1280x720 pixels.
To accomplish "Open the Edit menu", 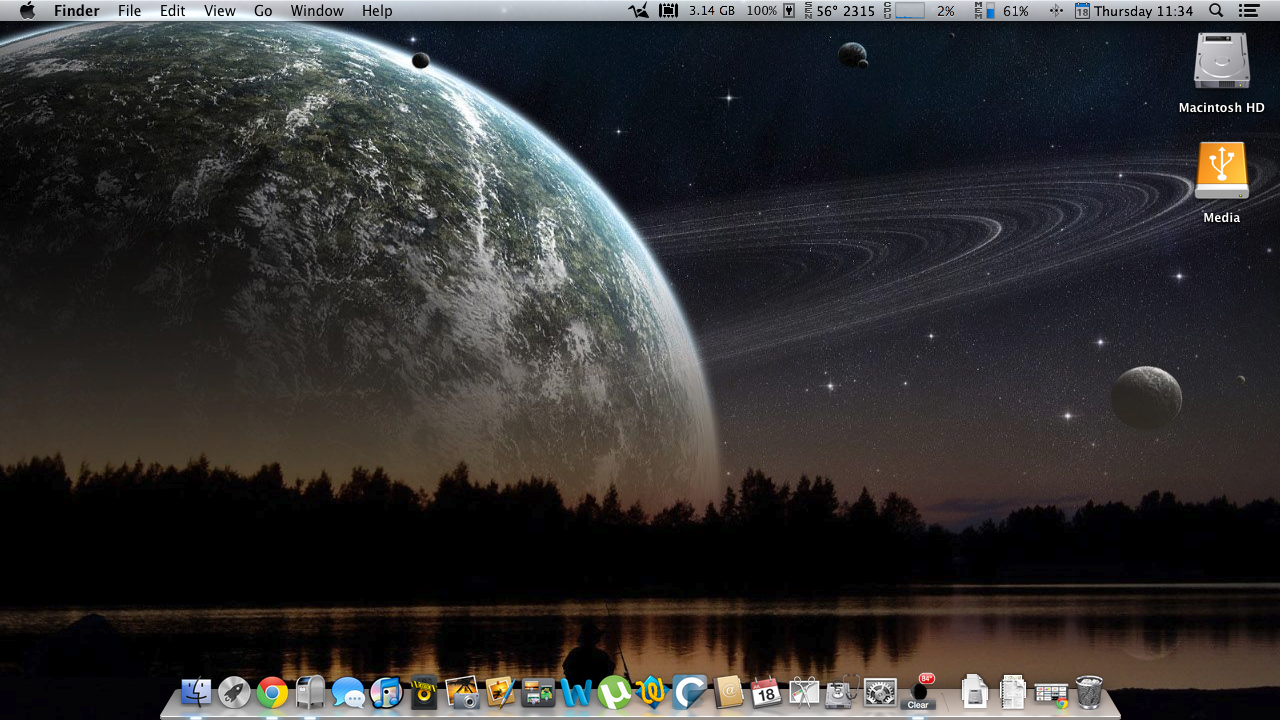I will pyautogui.click(x=173, y=11).
